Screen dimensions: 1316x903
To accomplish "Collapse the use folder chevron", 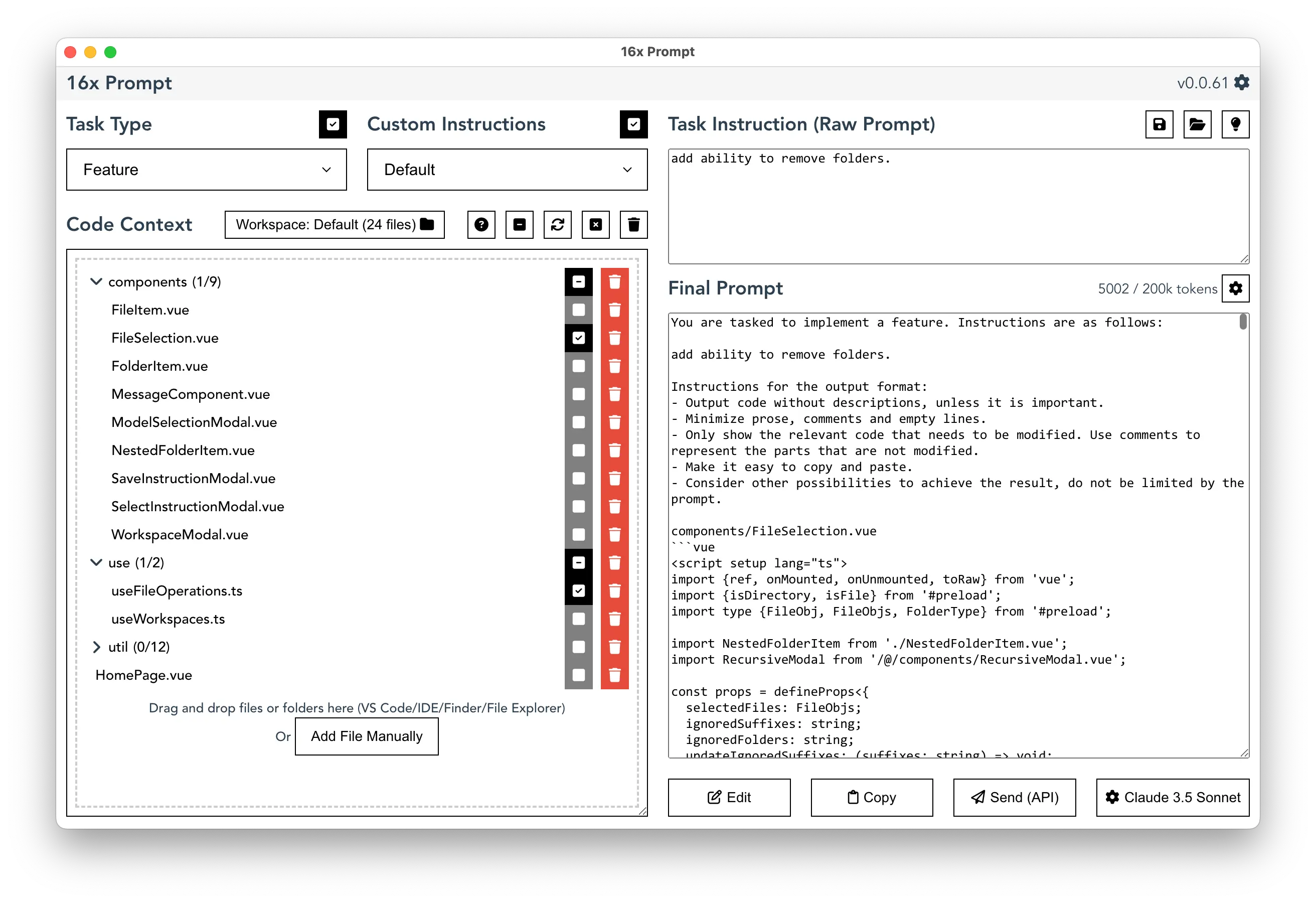I will click(96, 562).
